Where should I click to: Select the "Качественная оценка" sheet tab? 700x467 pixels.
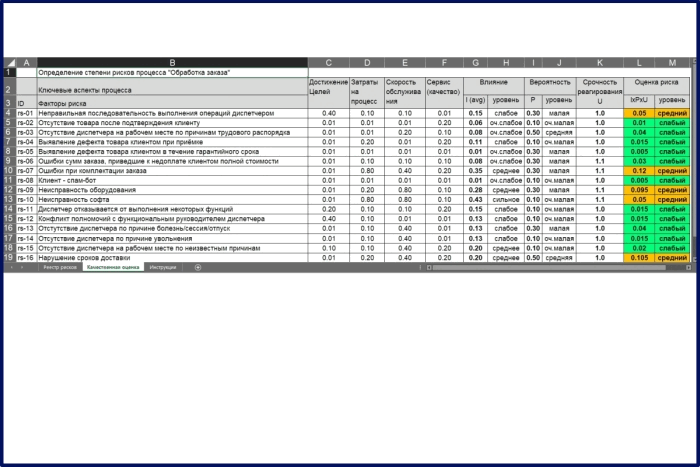click(111, 268)
